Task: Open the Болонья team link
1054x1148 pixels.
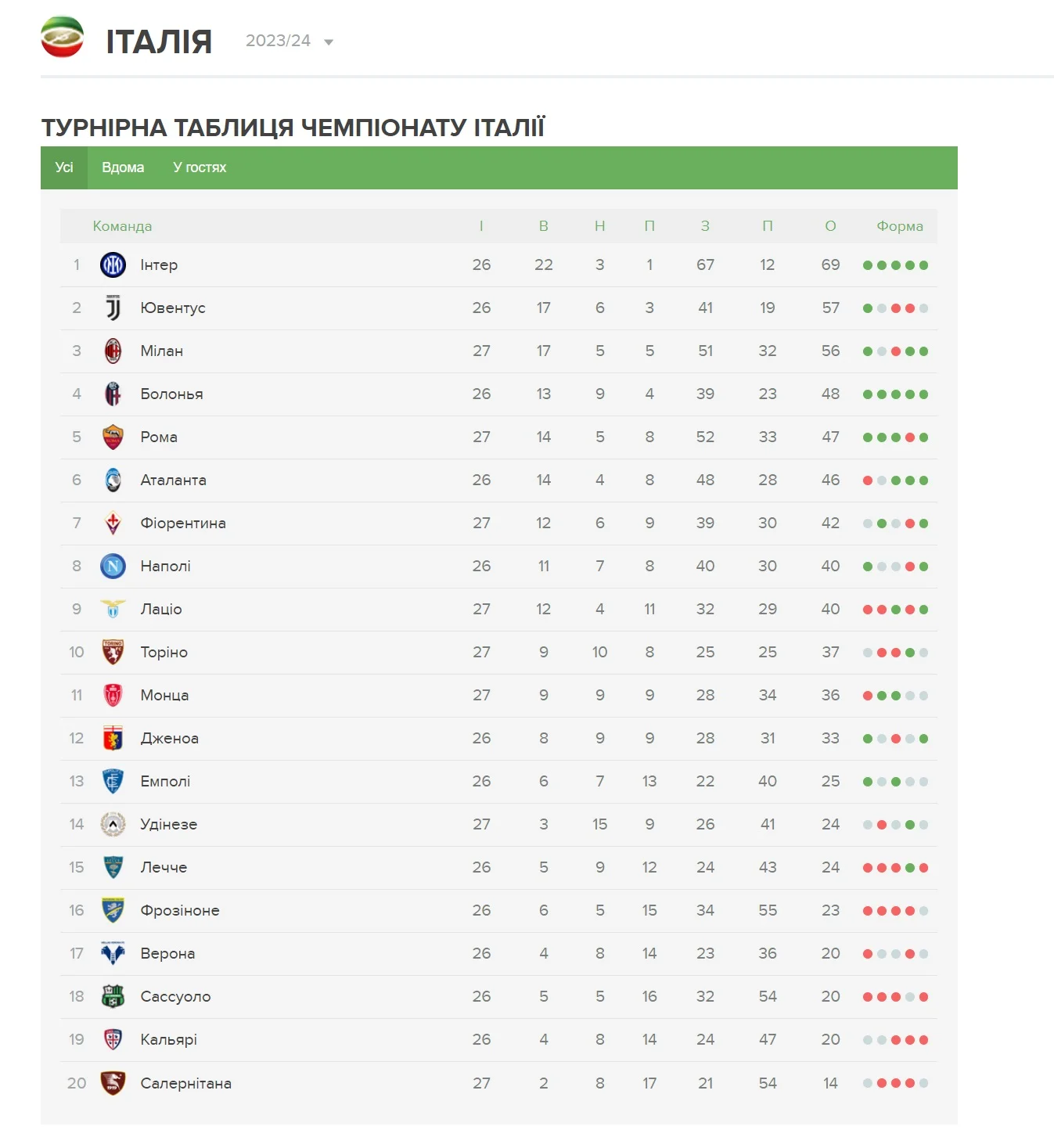Action: [x=171, y=394]
